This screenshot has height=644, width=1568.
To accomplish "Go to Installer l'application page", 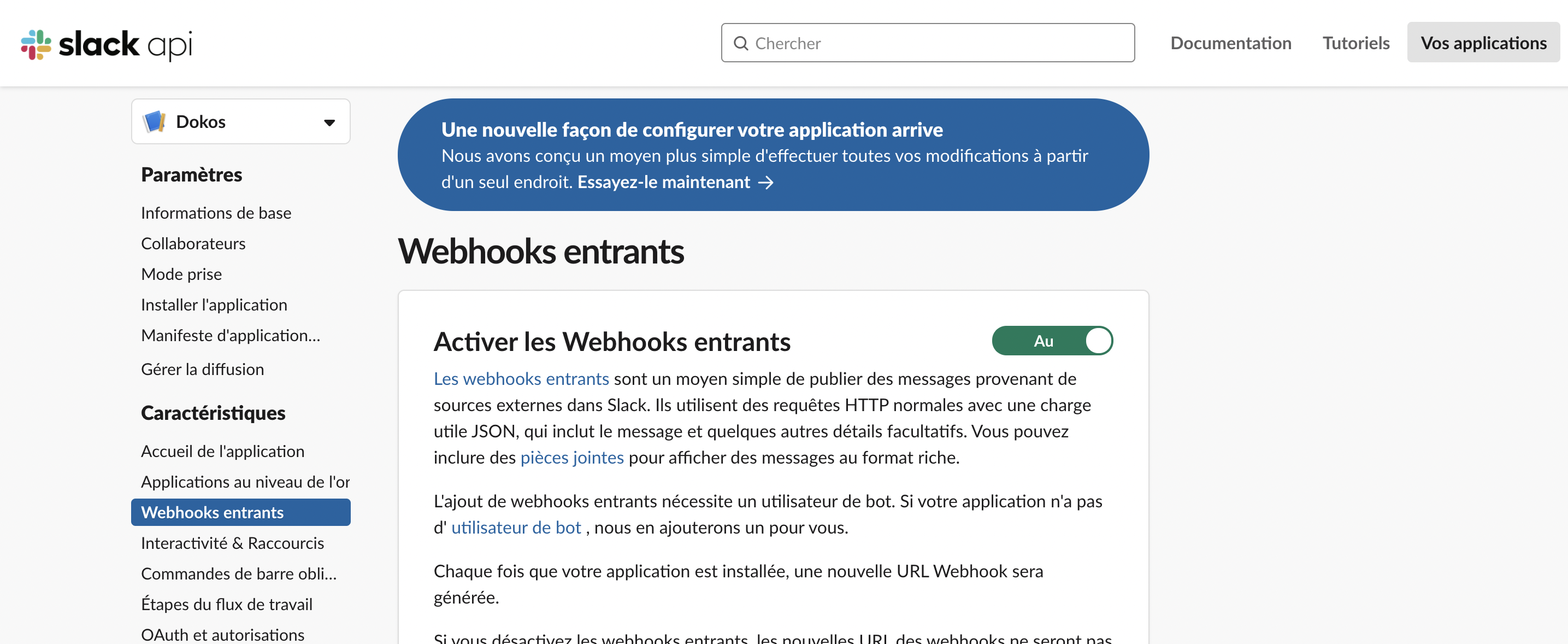I will pyautogui.click(x=214, y=304).
